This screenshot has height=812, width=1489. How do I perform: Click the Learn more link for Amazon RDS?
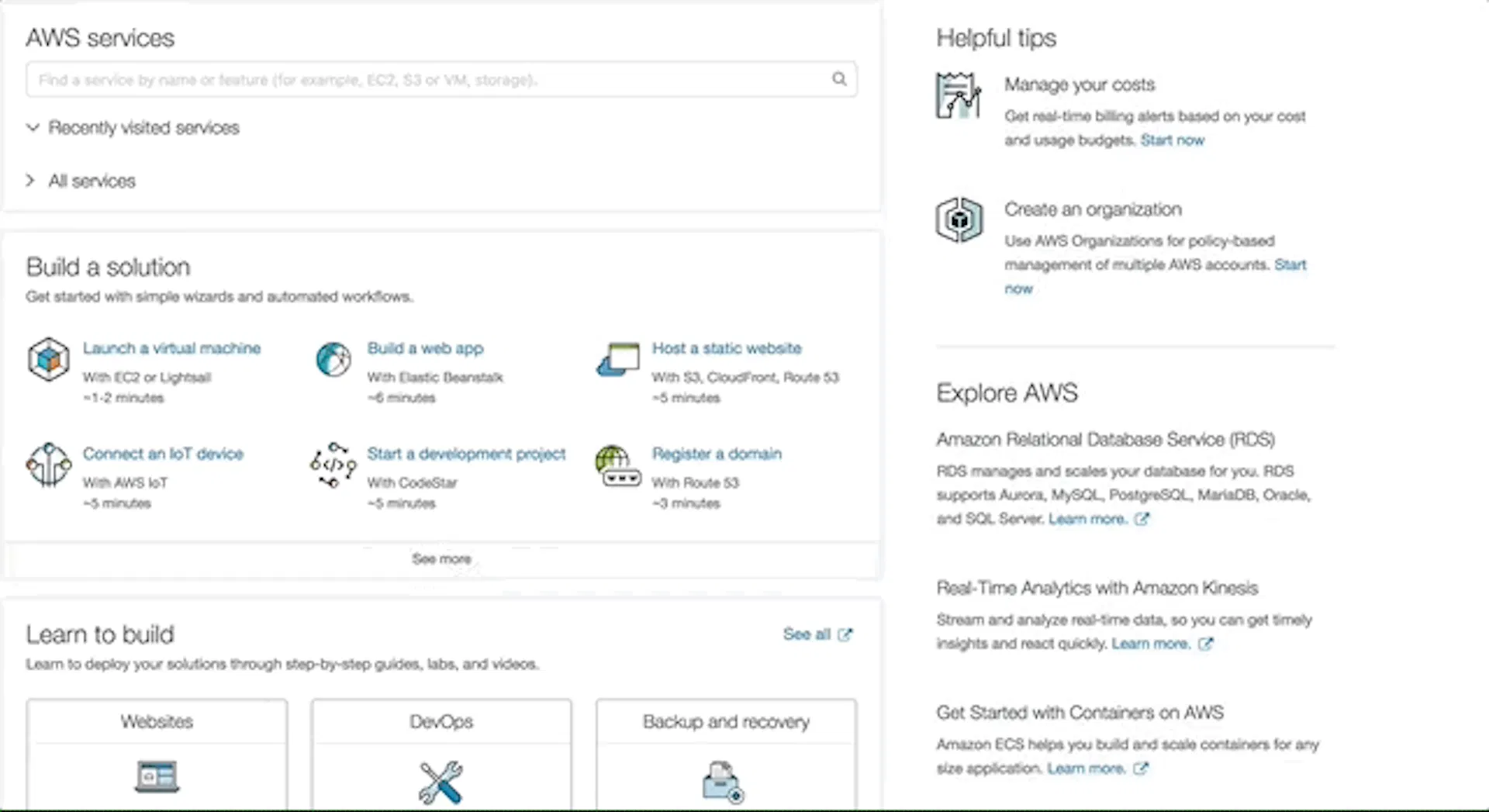(x=1098, y=519)
